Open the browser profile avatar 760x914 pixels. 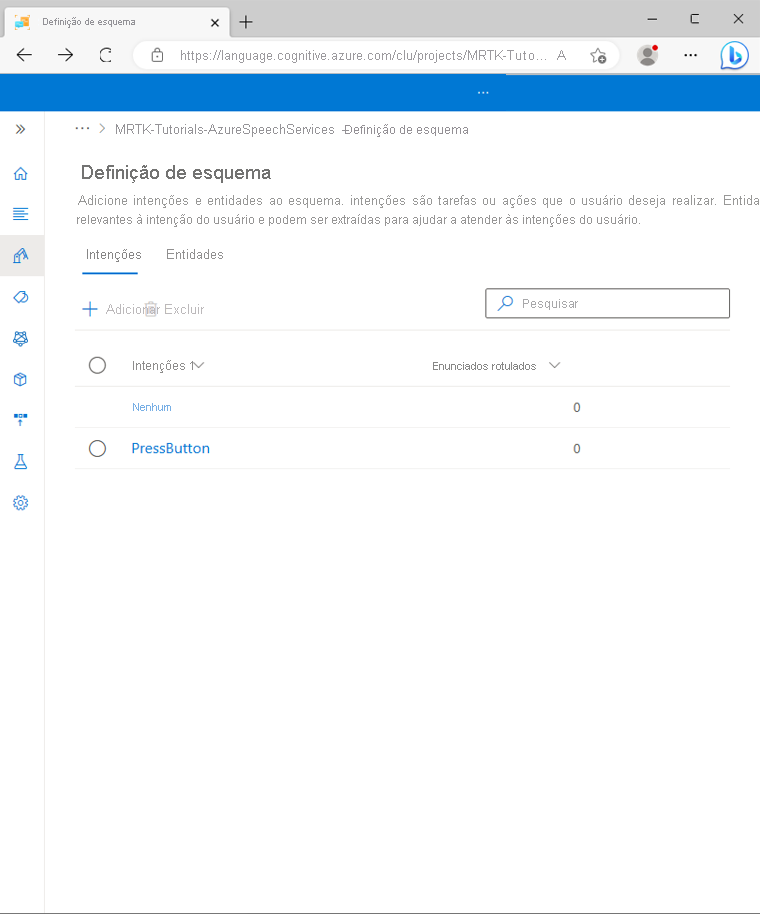pos(648,55)
